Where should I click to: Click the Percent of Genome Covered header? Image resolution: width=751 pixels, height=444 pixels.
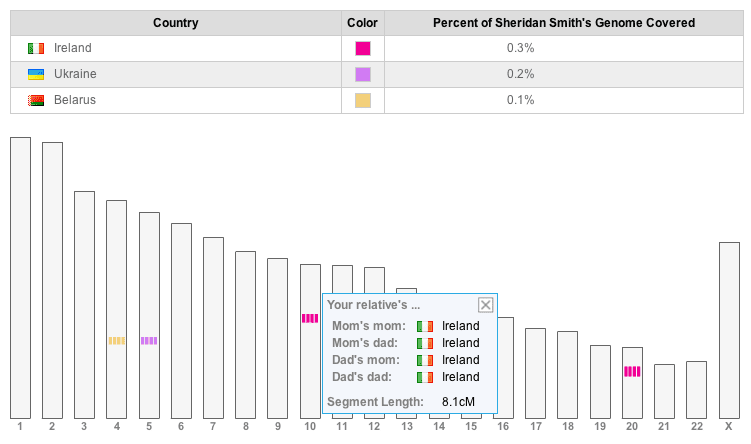(x=564, y=23)
